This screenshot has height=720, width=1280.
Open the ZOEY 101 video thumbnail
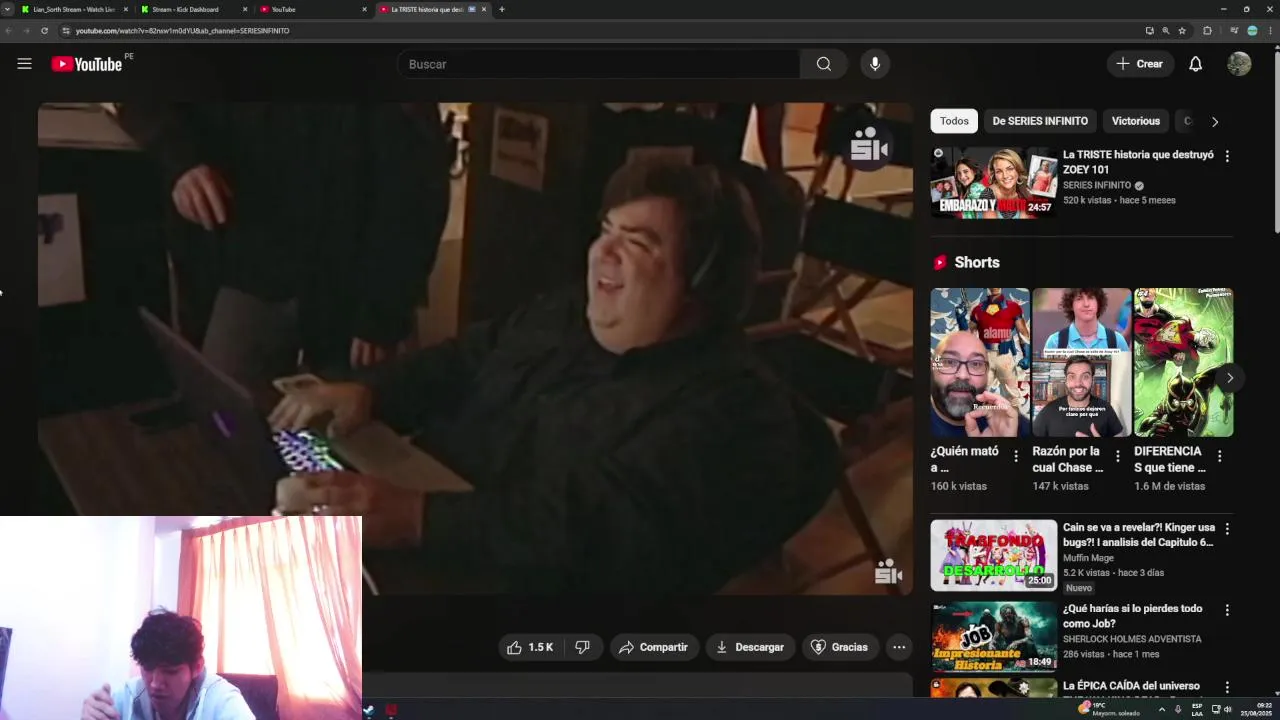pos(994,182)
